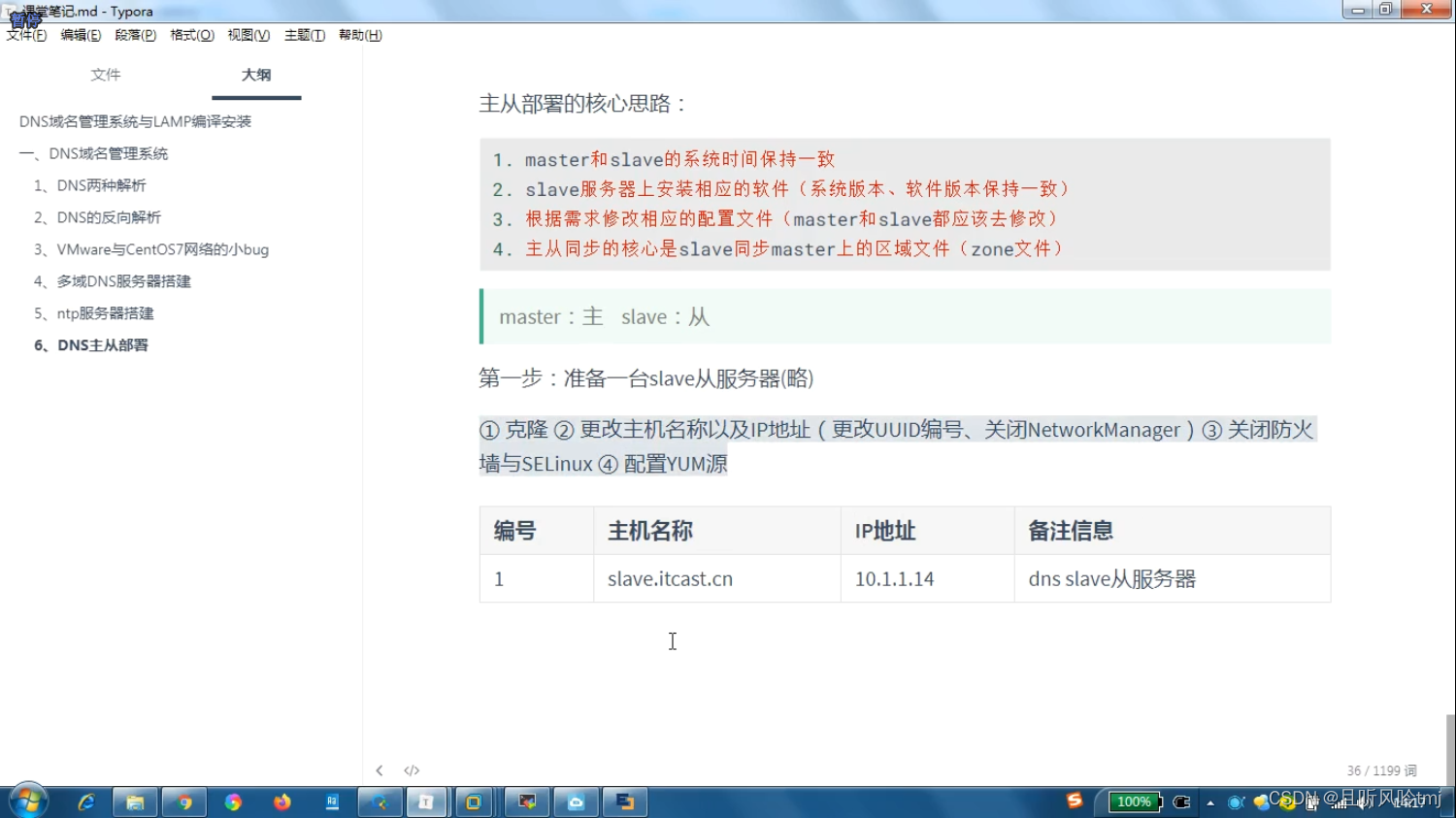
Task: Expand hidden icons in the system tray
Action: click(x=1209, y=802)
